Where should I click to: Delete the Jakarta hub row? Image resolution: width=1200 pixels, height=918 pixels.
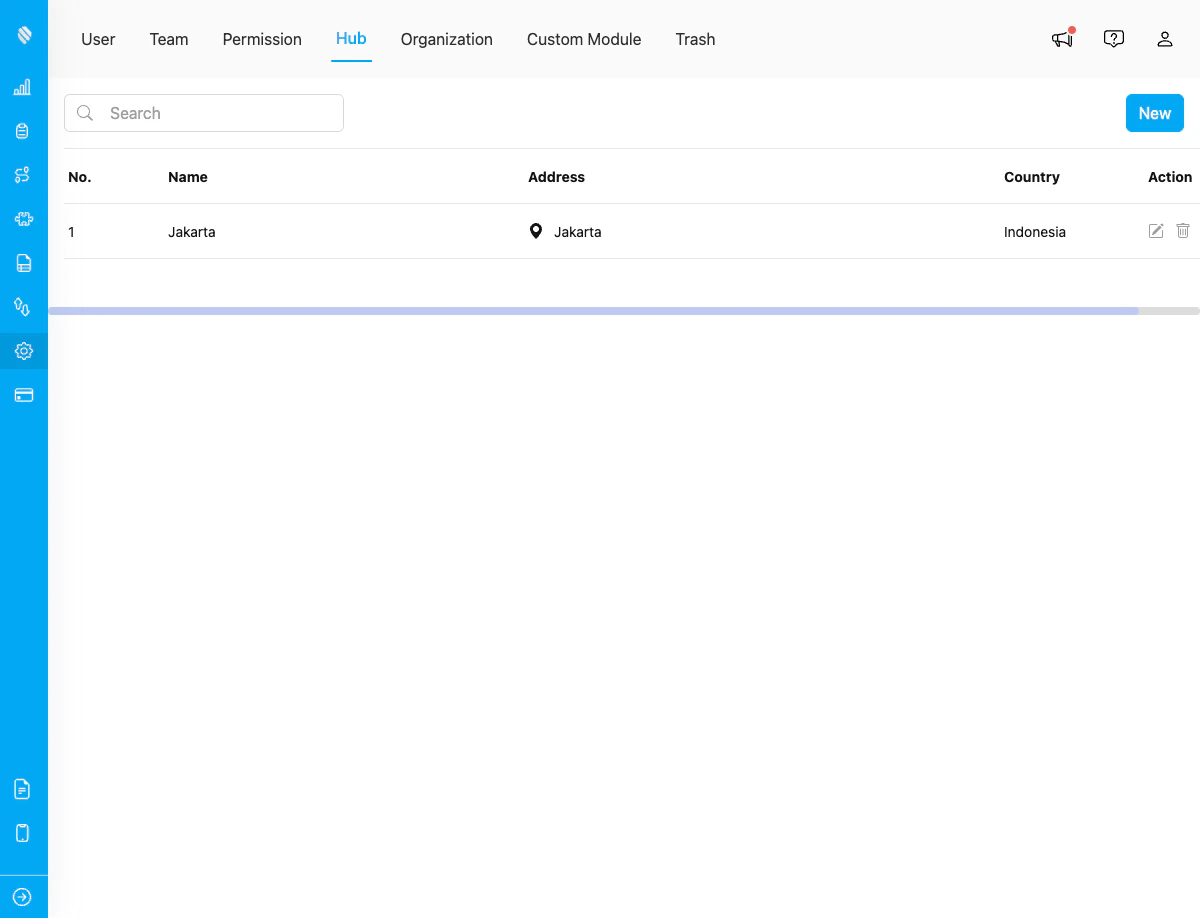point(1183,231)
